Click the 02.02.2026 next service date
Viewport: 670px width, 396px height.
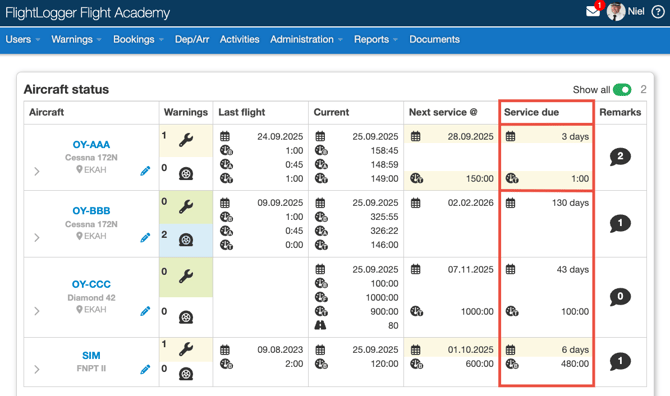pos(470,203)
